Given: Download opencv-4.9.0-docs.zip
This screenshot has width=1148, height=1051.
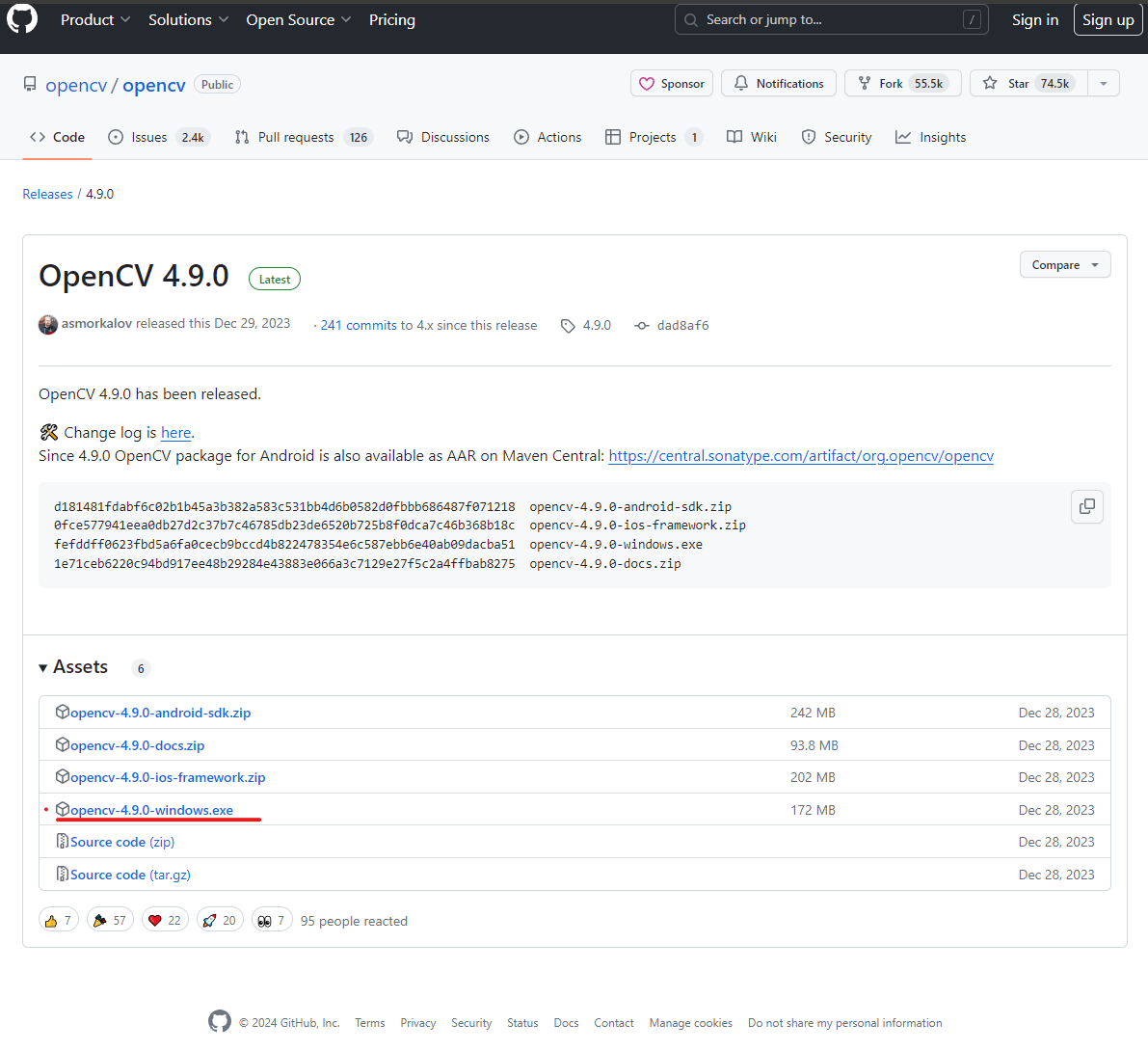Looking at the screenshot, I should coord(137,745).
